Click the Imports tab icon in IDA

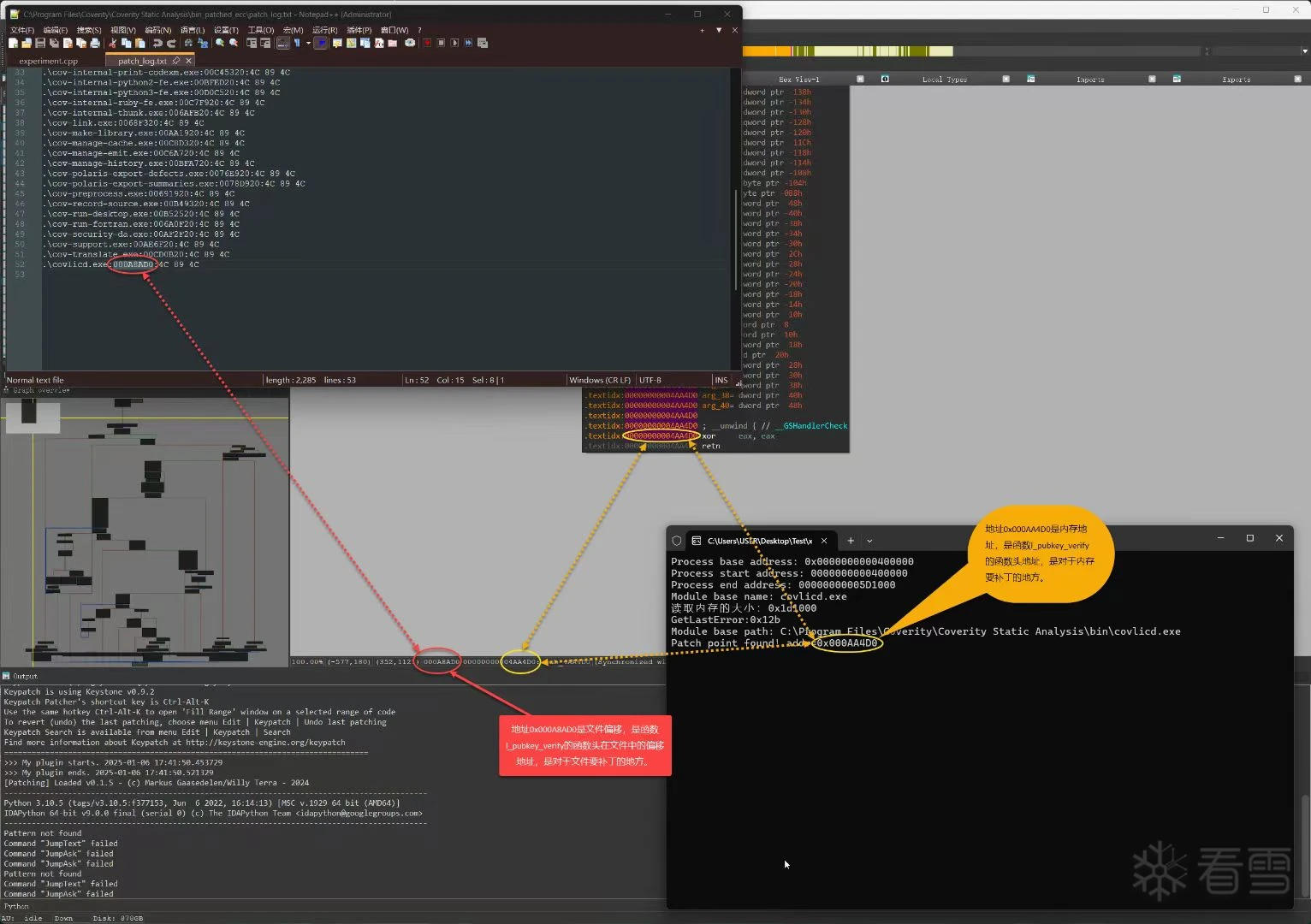coord(1030,79)
